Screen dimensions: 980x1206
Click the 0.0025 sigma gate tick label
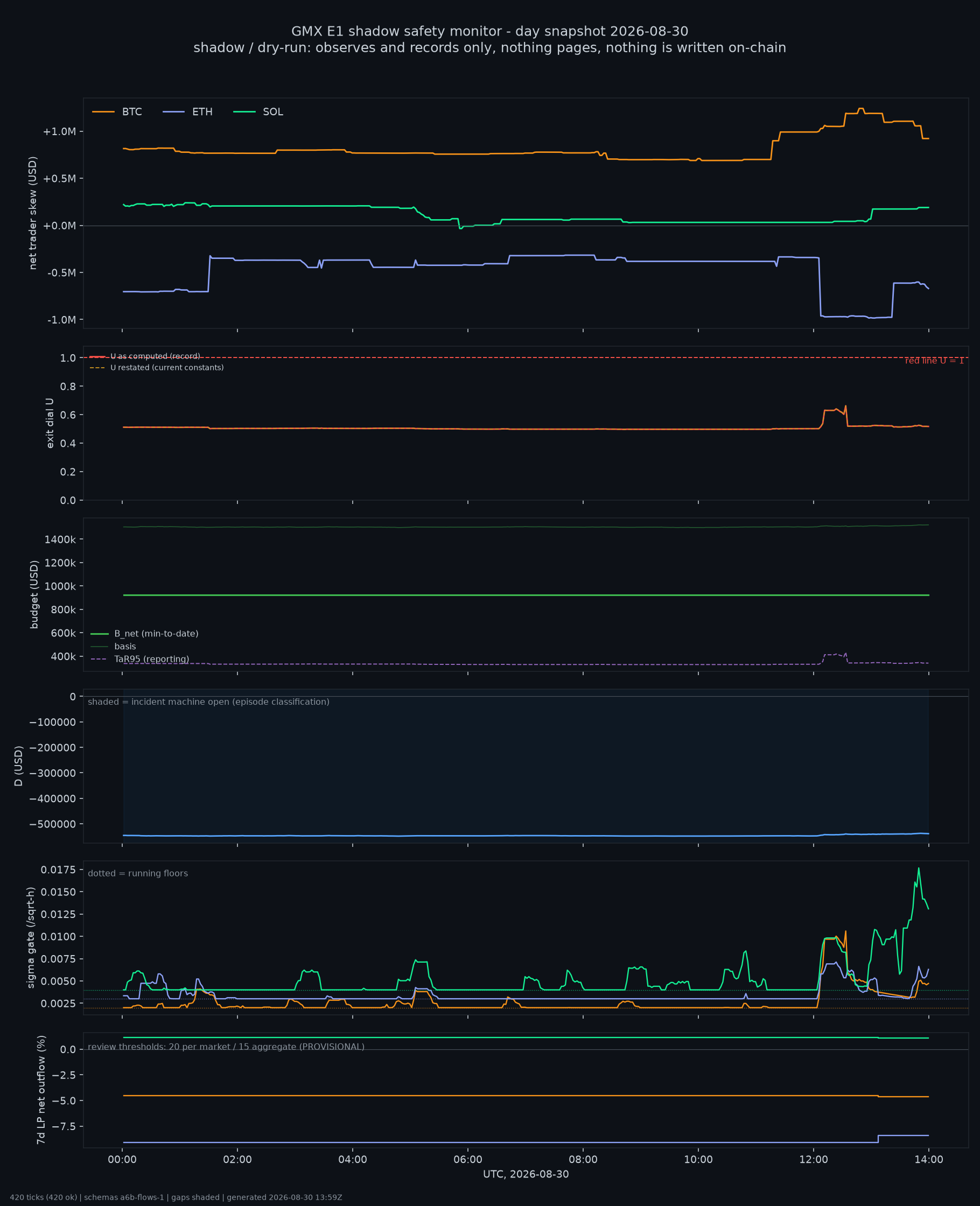coord(58,1004)
